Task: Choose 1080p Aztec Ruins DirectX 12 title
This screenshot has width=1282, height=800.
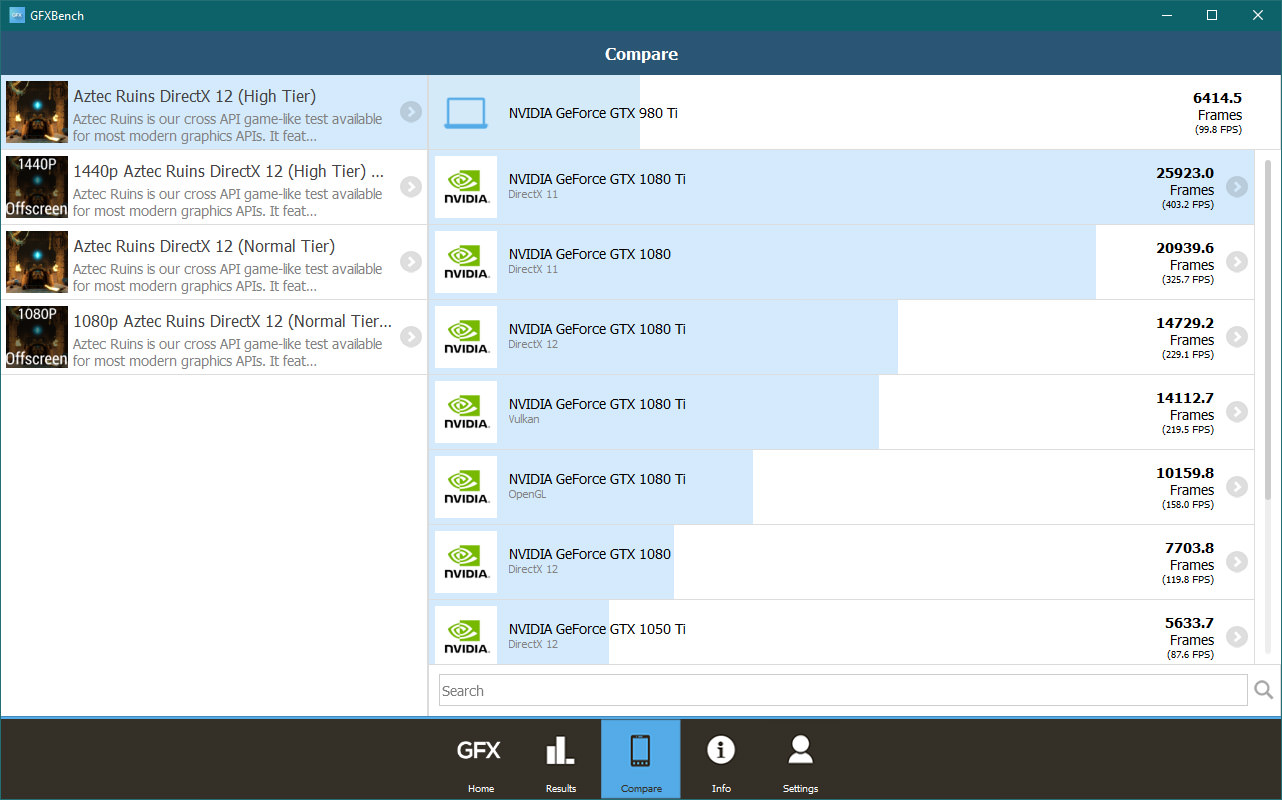Action: (232, 321)
